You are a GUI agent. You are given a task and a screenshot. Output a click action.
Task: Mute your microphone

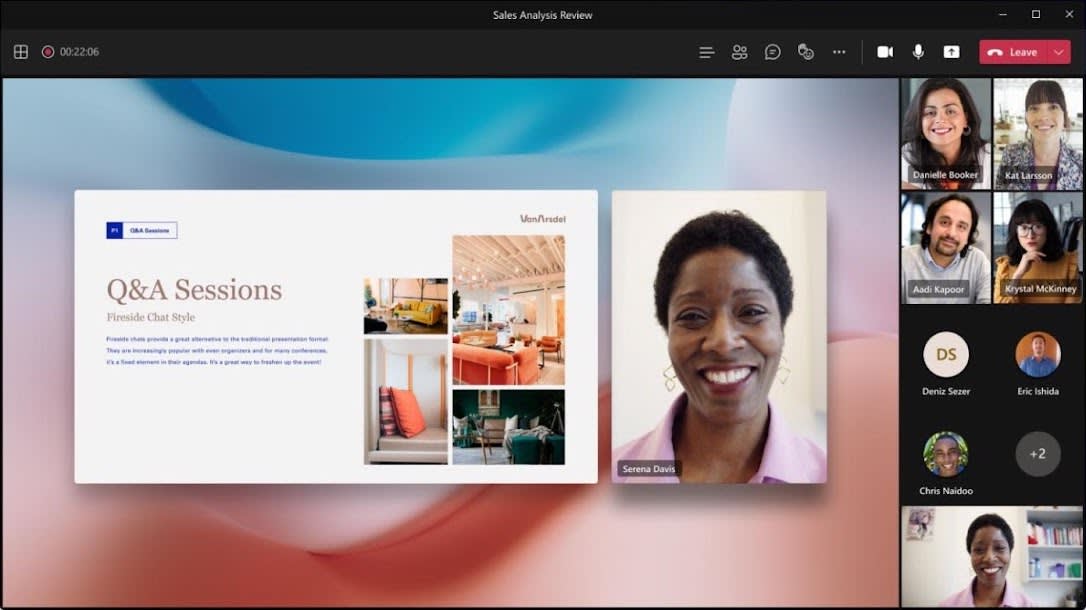pos(917,51)
